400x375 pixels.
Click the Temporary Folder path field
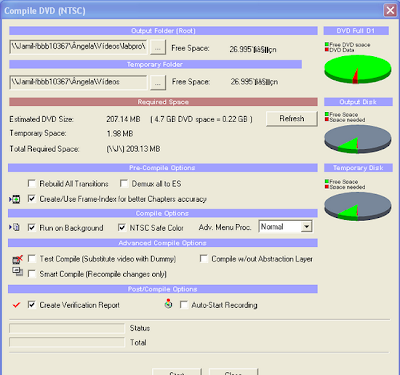pos(78,82)
